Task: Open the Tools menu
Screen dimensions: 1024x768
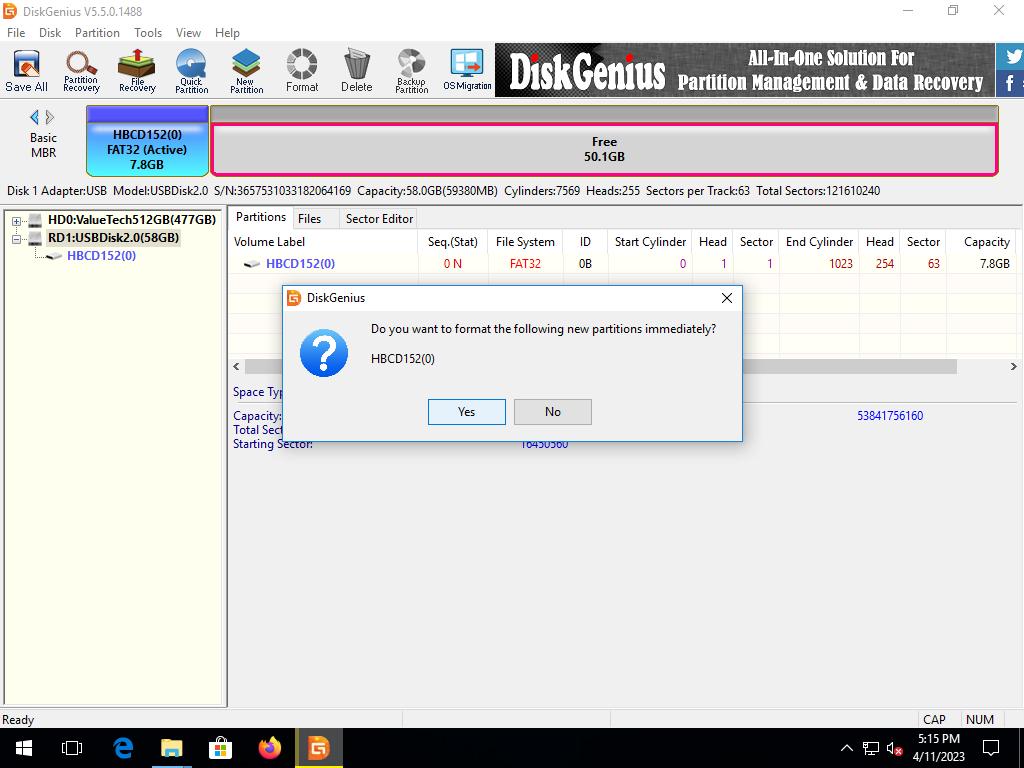Action: [148, 32]
